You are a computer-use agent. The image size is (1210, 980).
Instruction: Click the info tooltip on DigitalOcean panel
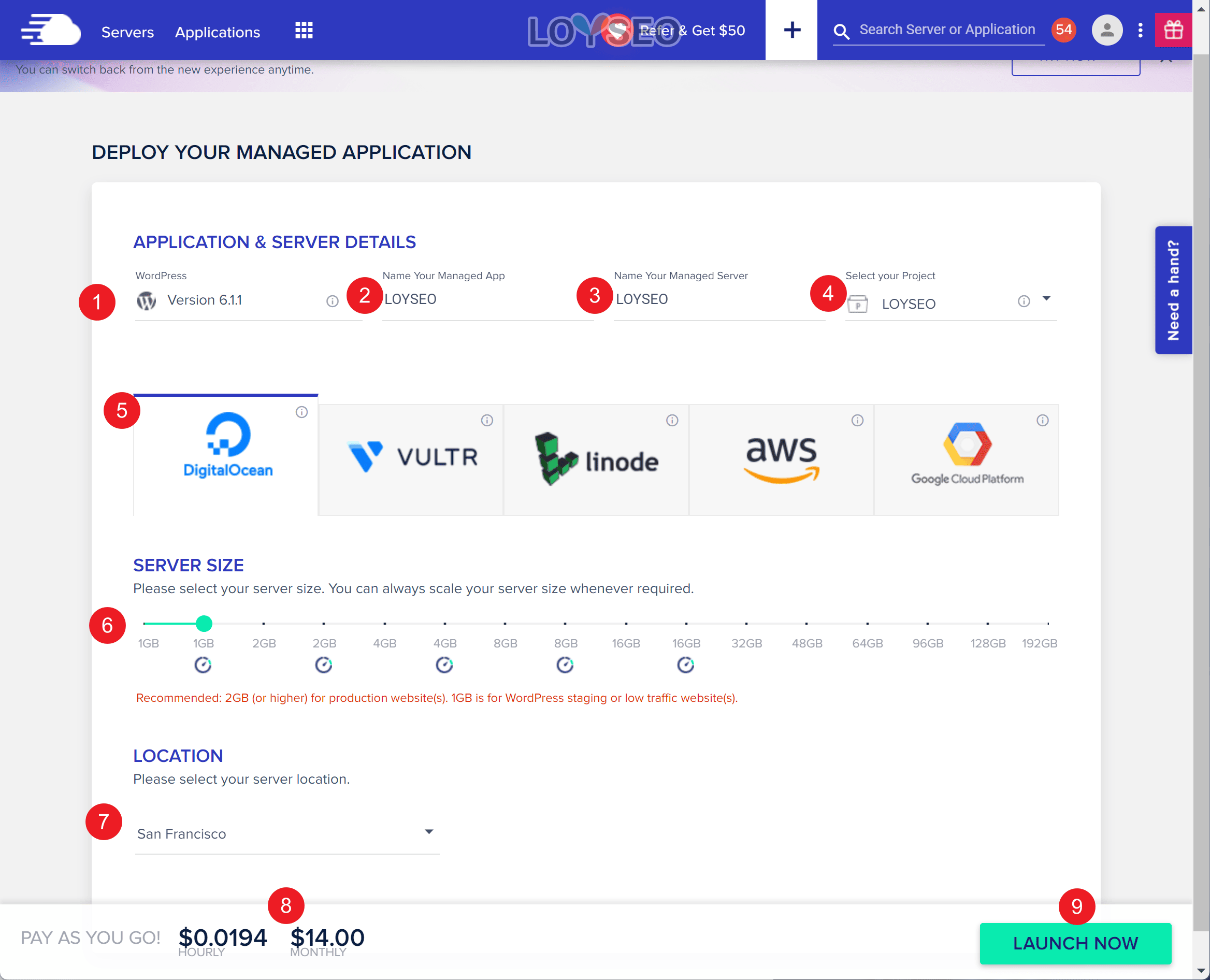[x=301, y=412]
